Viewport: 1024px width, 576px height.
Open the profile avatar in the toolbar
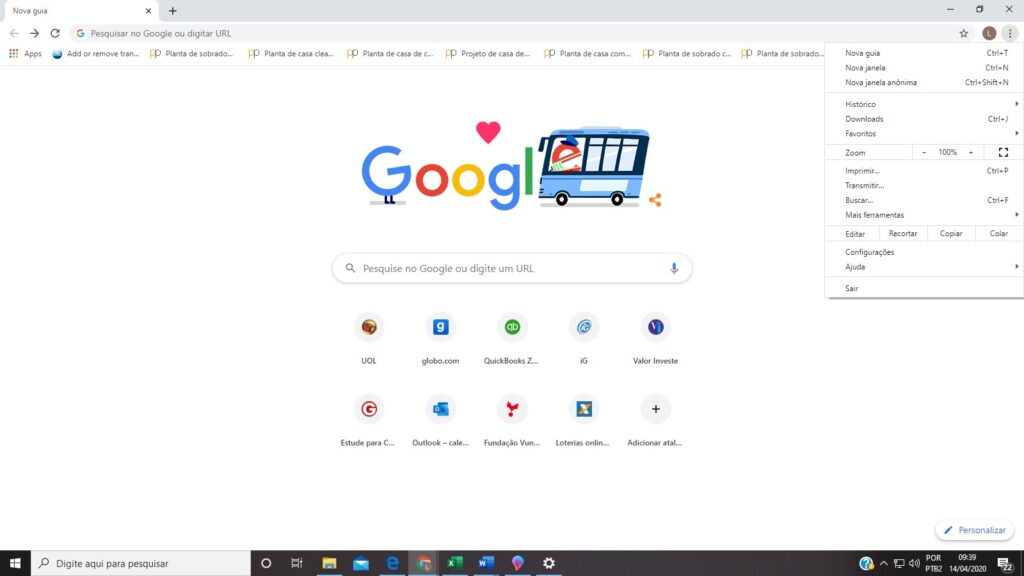tap(989, 33)
